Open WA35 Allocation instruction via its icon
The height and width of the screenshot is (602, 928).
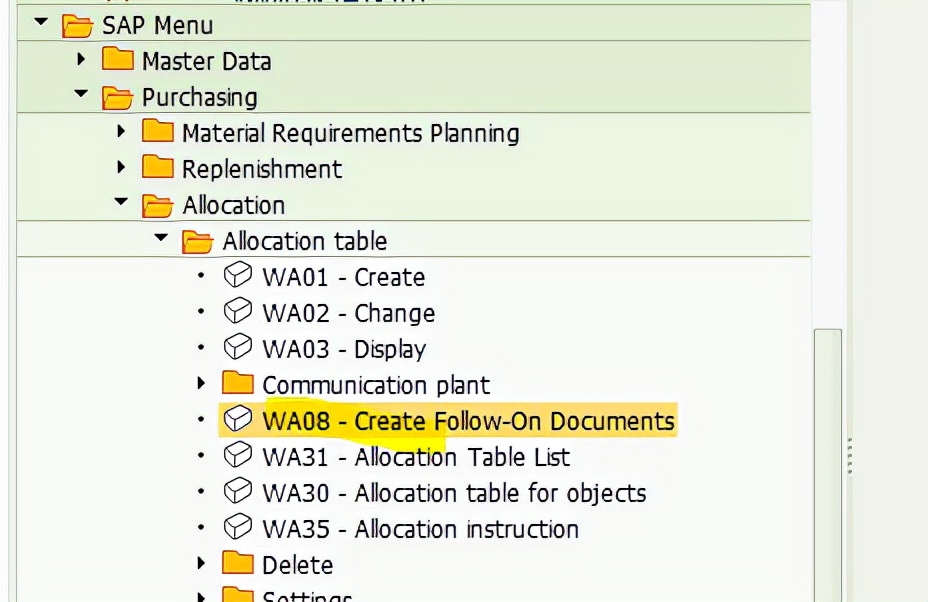coord(238,529)
